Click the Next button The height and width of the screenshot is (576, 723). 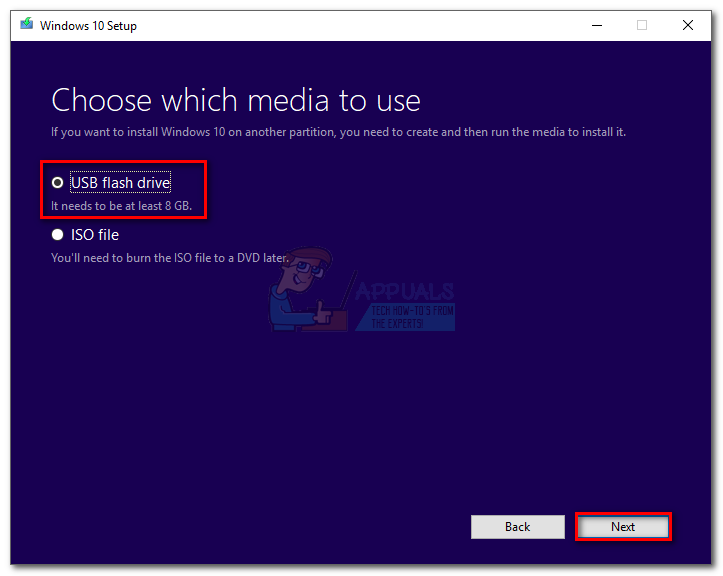pos(623,527)
